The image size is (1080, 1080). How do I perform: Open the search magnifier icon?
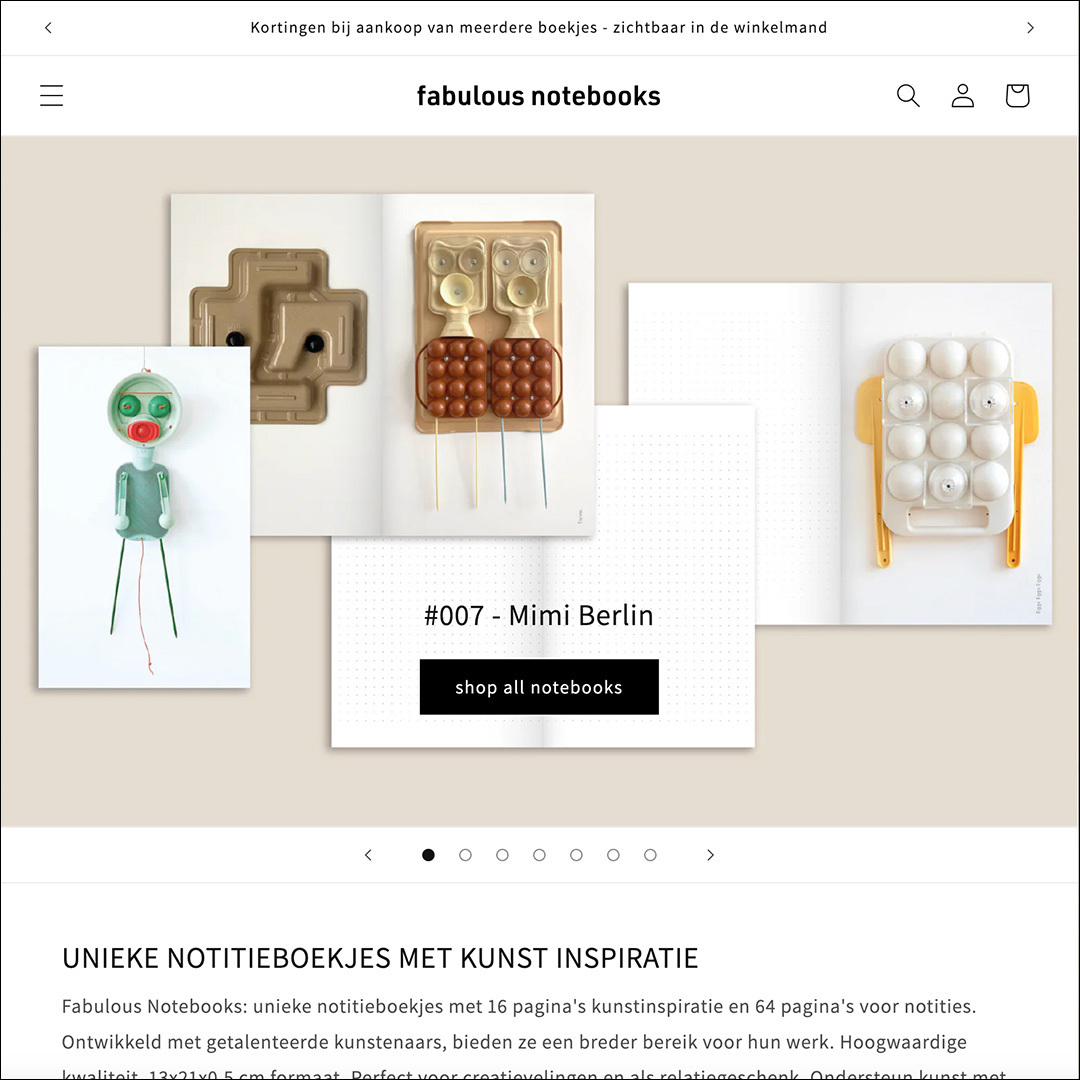tap(908, 96)
